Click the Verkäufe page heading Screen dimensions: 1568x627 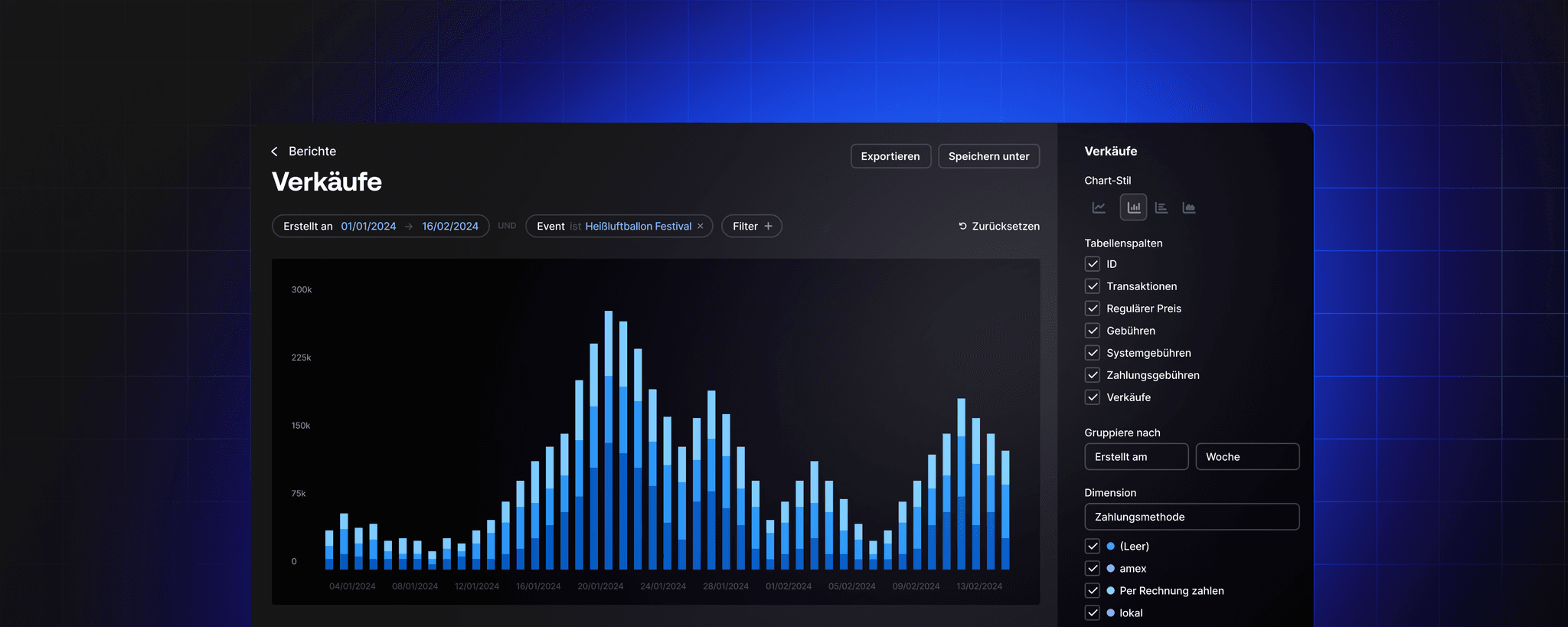[x=327, y=181]
